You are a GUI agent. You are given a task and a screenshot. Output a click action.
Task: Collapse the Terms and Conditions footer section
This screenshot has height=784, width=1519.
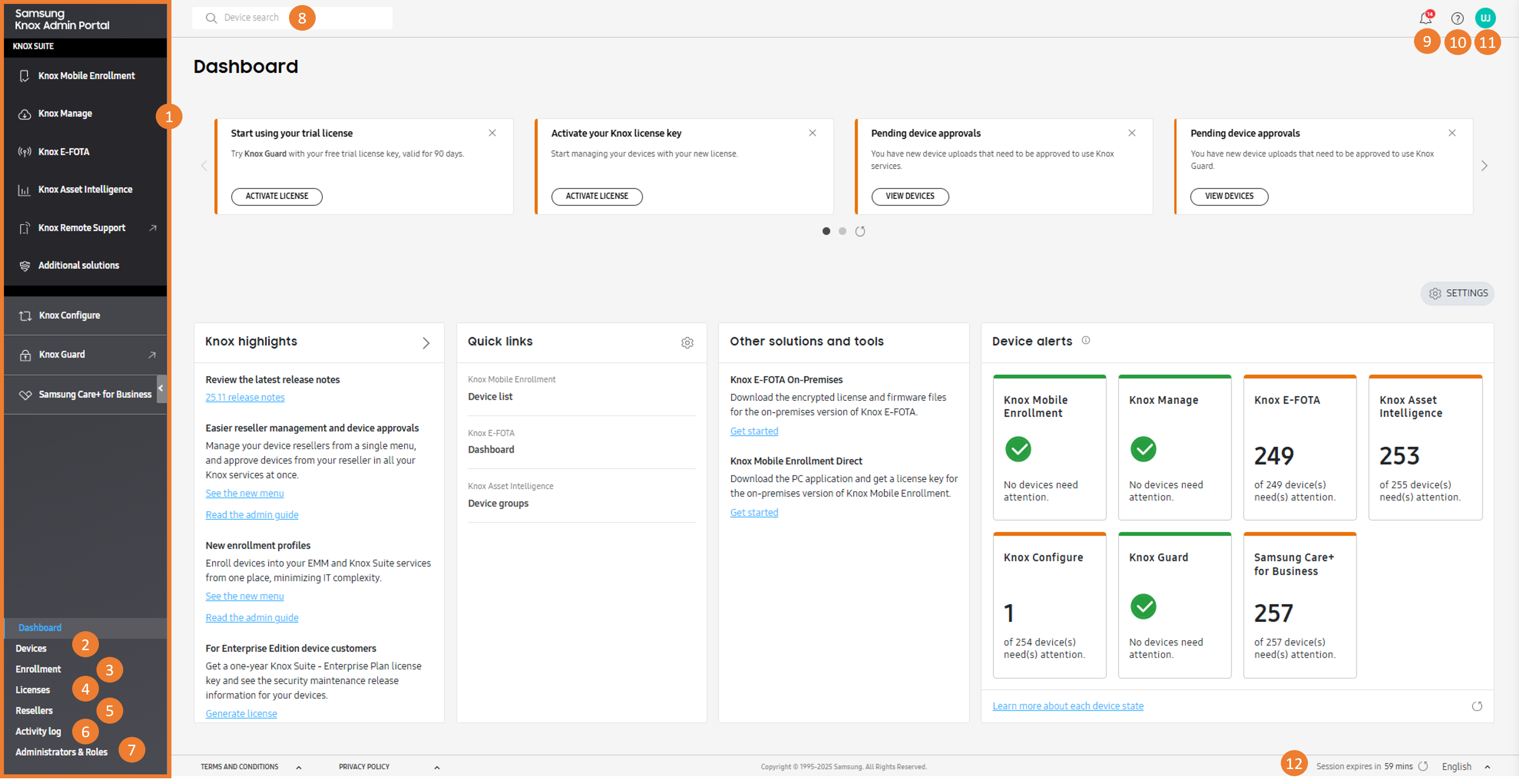pos(298,766)
